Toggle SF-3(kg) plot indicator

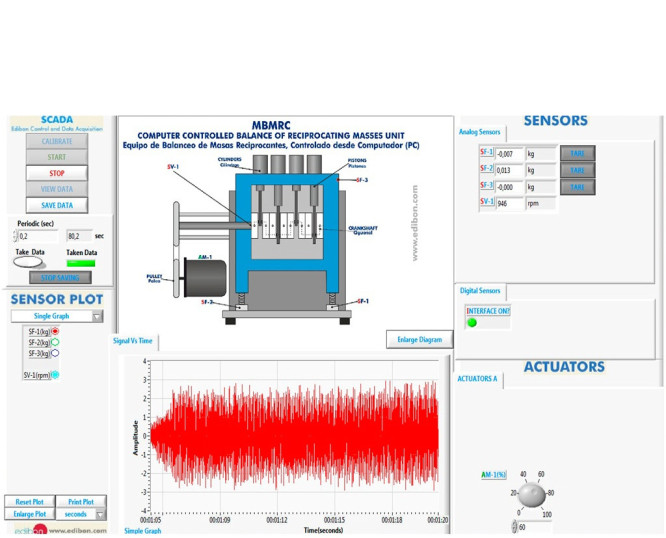(x=55, y=353)
